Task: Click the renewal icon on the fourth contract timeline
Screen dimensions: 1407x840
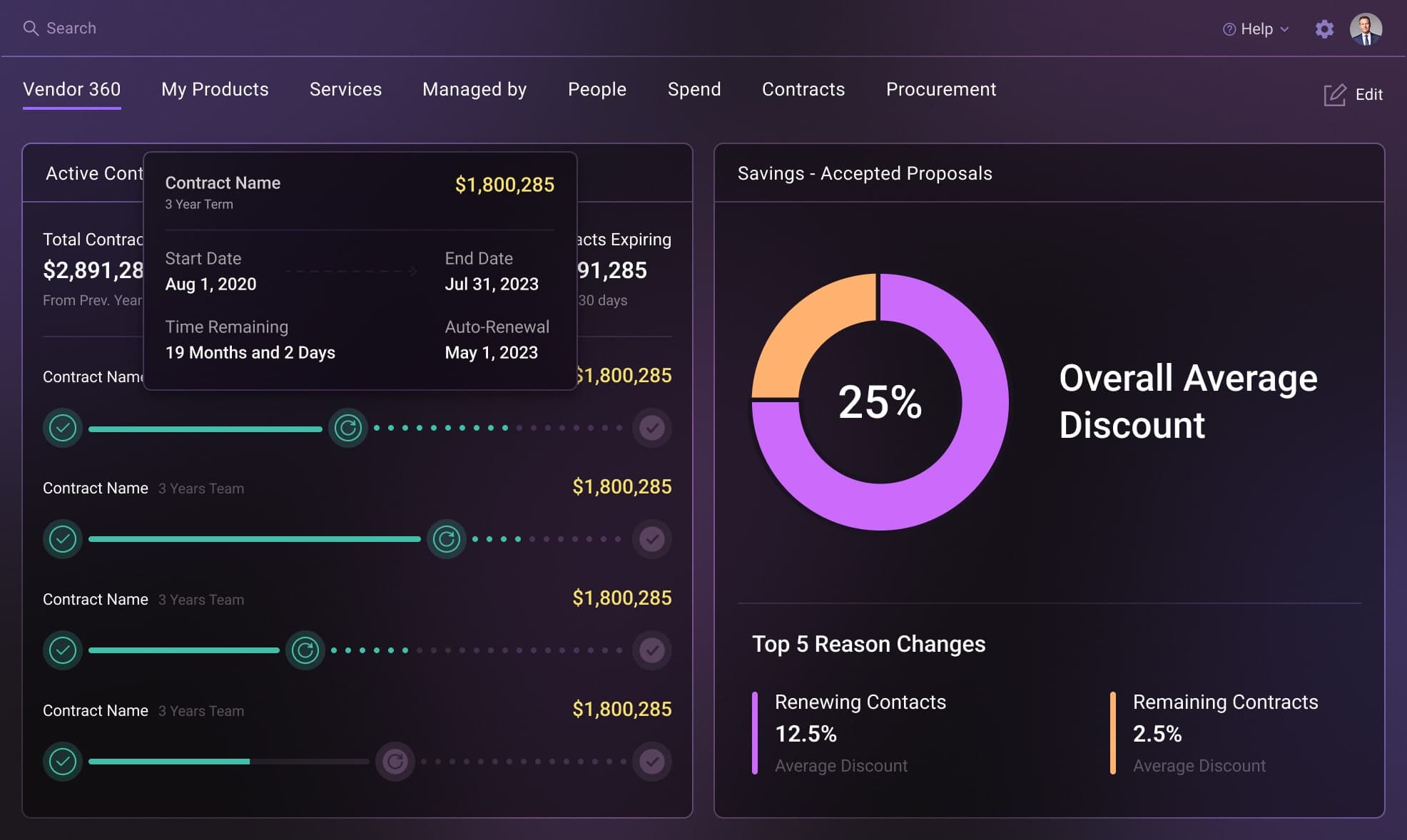Action: [395, 762]
